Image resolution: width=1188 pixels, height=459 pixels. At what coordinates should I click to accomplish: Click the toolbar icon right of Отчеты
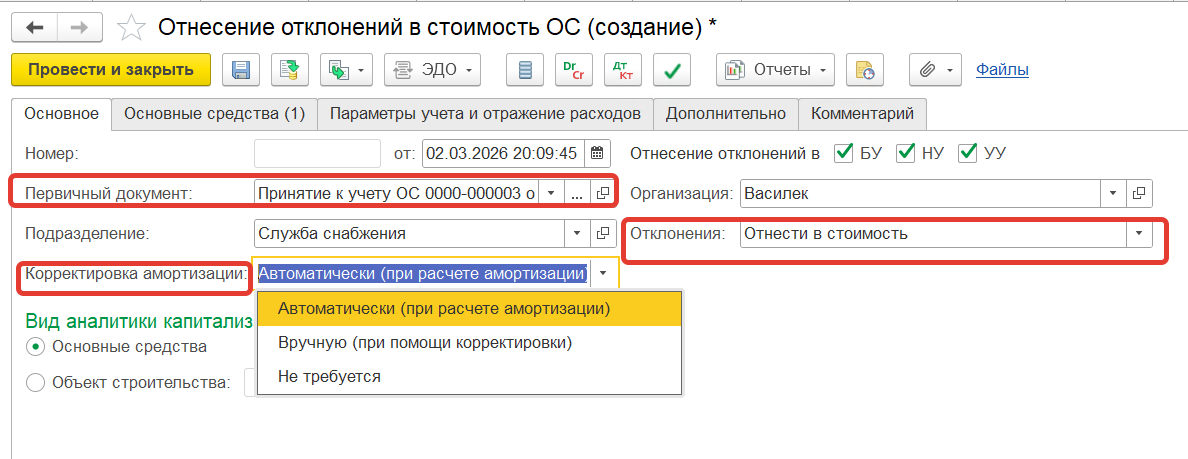[x=864, y=70]
